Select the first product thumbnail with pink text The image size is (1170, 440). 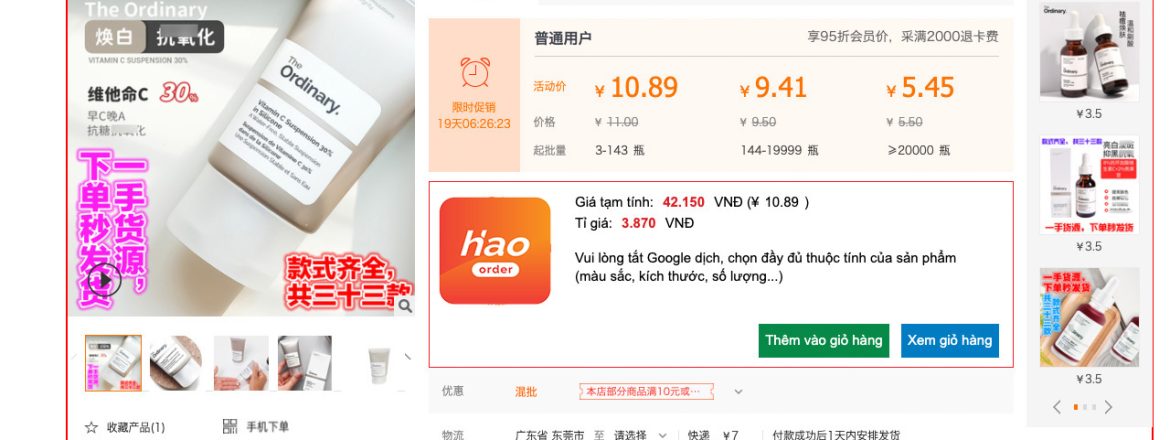click(113, 363)
